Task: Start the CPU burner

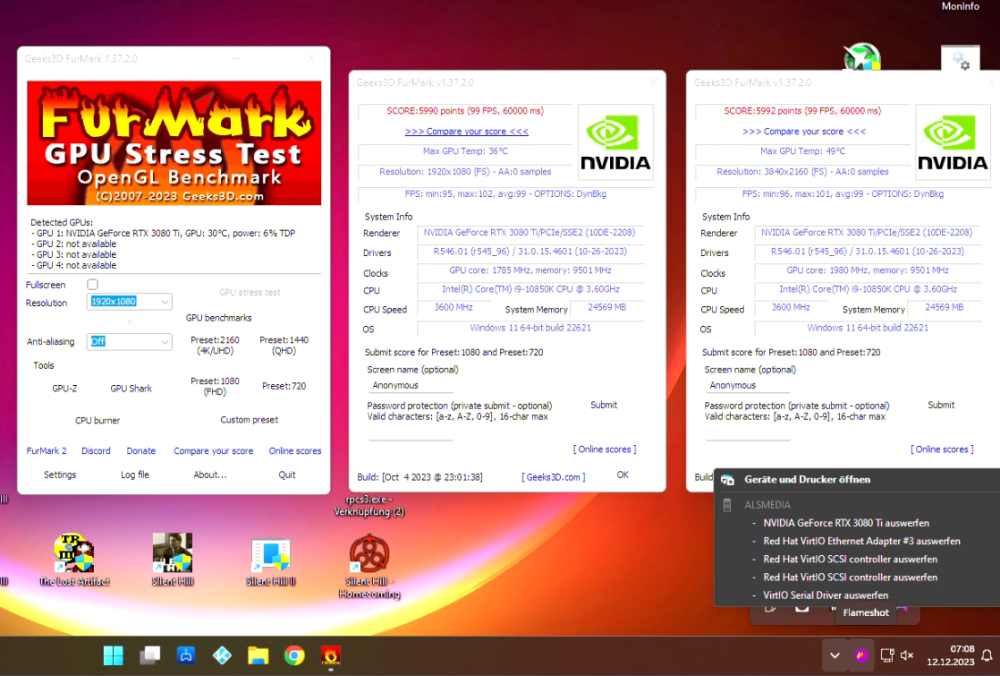Action: pyautogui.click(x=98, y=420)
